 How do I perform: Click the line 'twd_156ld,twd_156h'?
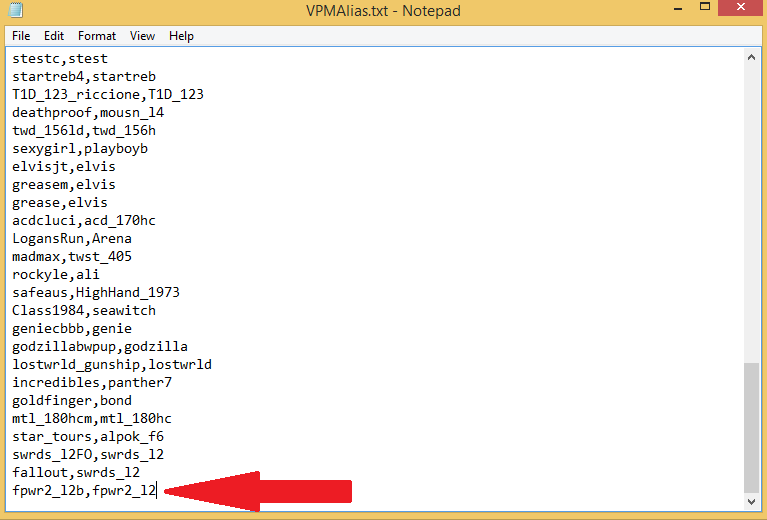[84, 131]
